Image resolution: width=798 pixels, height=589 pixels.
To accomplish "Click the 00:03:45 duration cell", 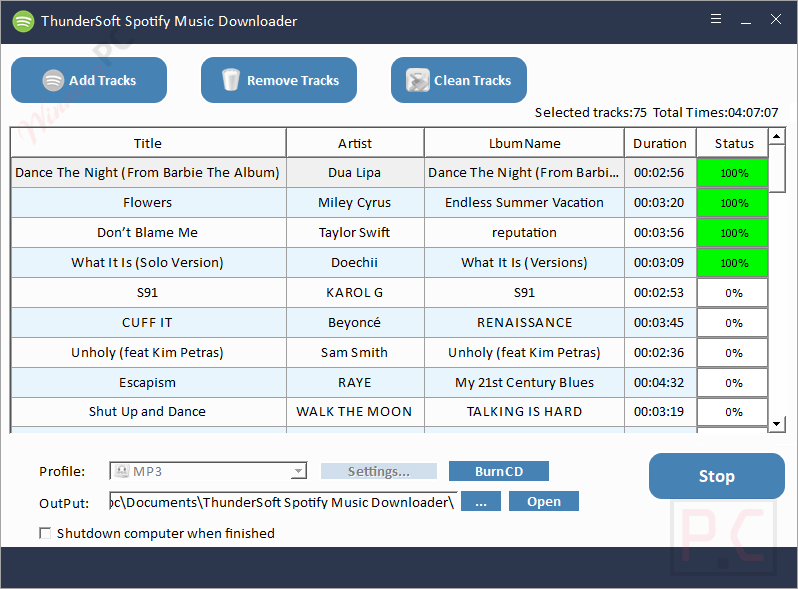I will tap(660, 323).
